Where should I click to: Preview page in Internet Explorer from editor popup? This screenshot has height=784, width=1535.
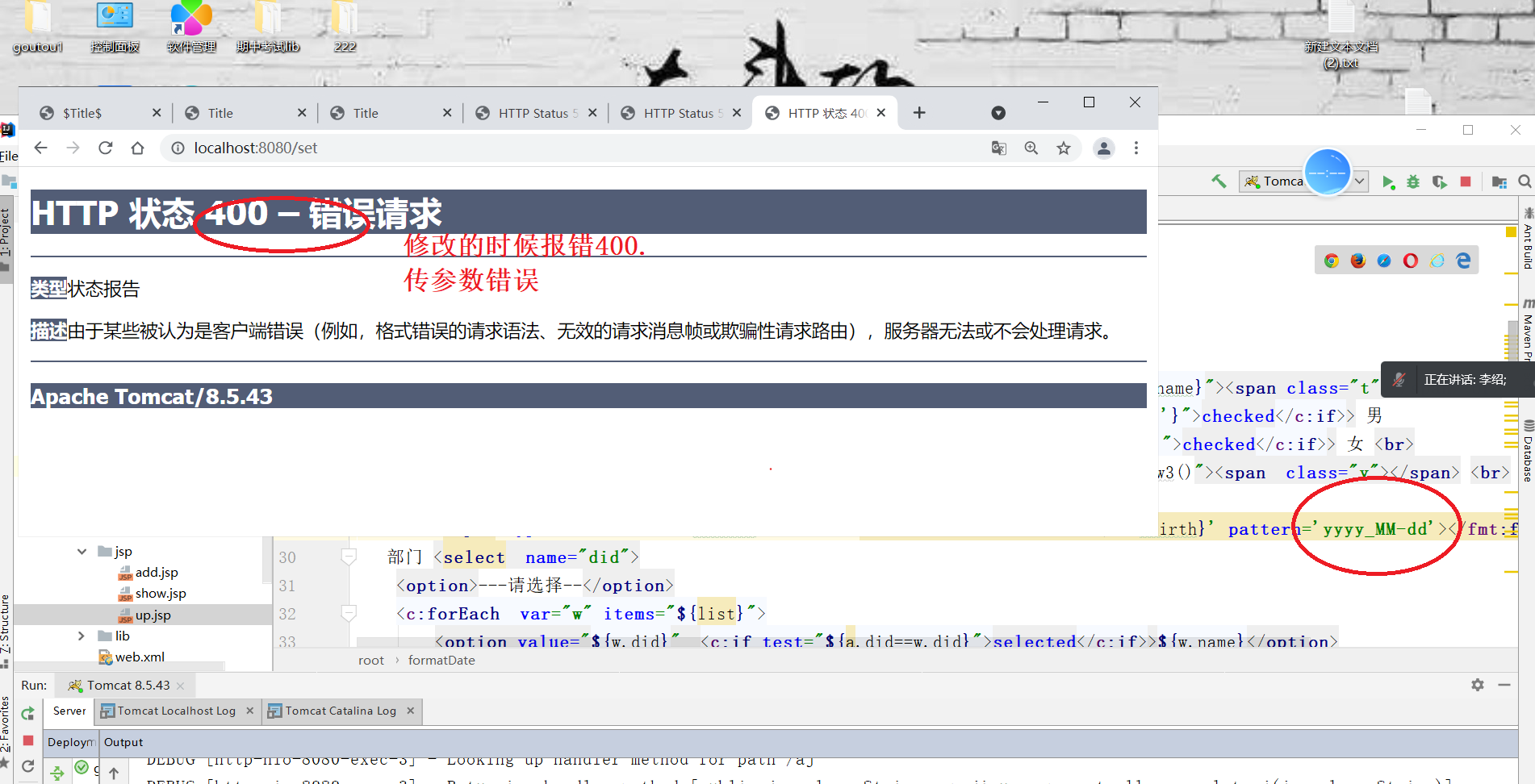tap(1437, 261)
